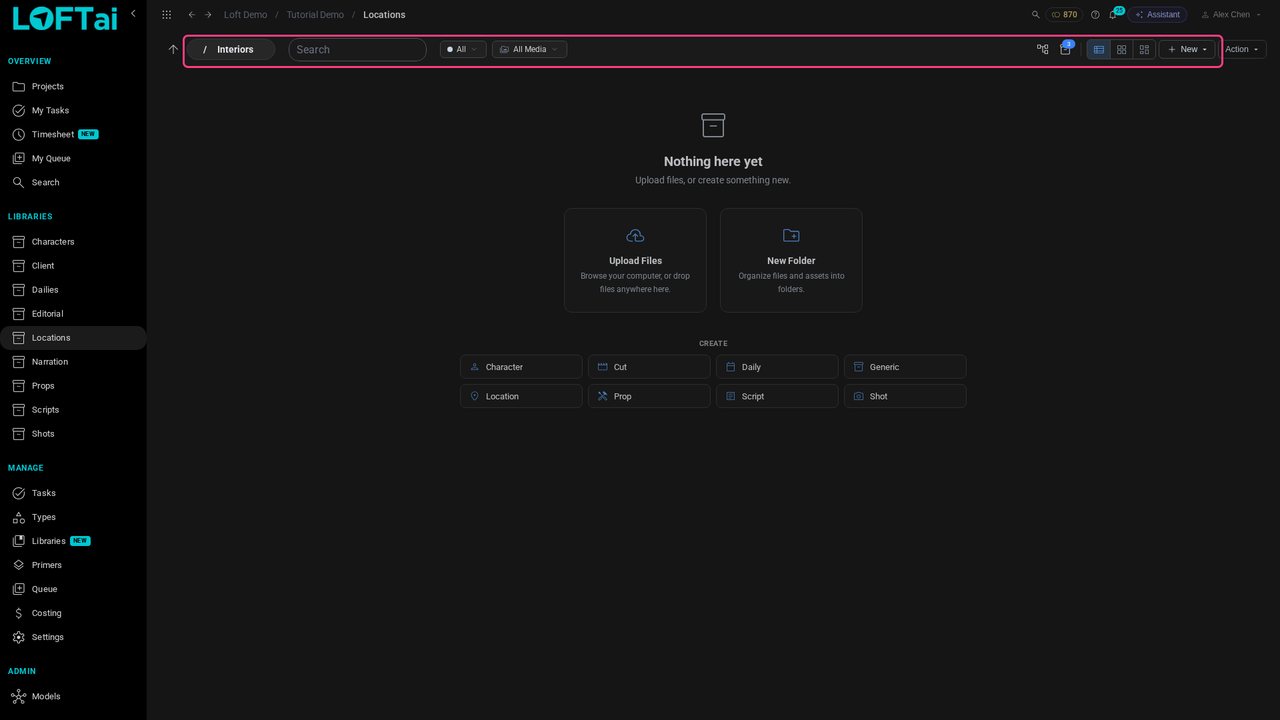1280x720 pixels.
Task: Create a Daily item
Action: pyautogui.click(x=777, y=367)
